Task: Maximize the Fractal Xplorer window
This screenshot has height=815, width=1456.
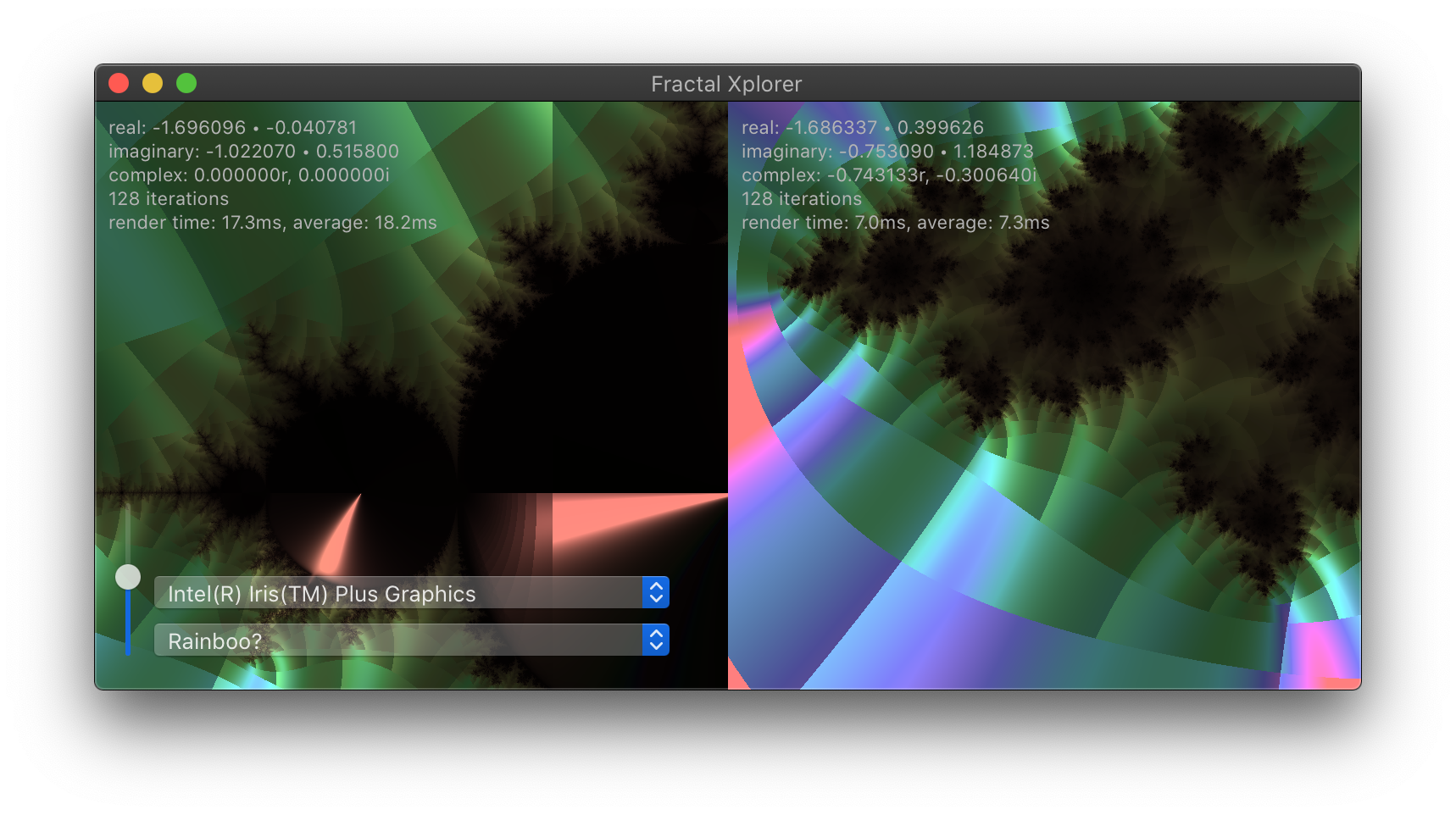Action: (186, 83)
